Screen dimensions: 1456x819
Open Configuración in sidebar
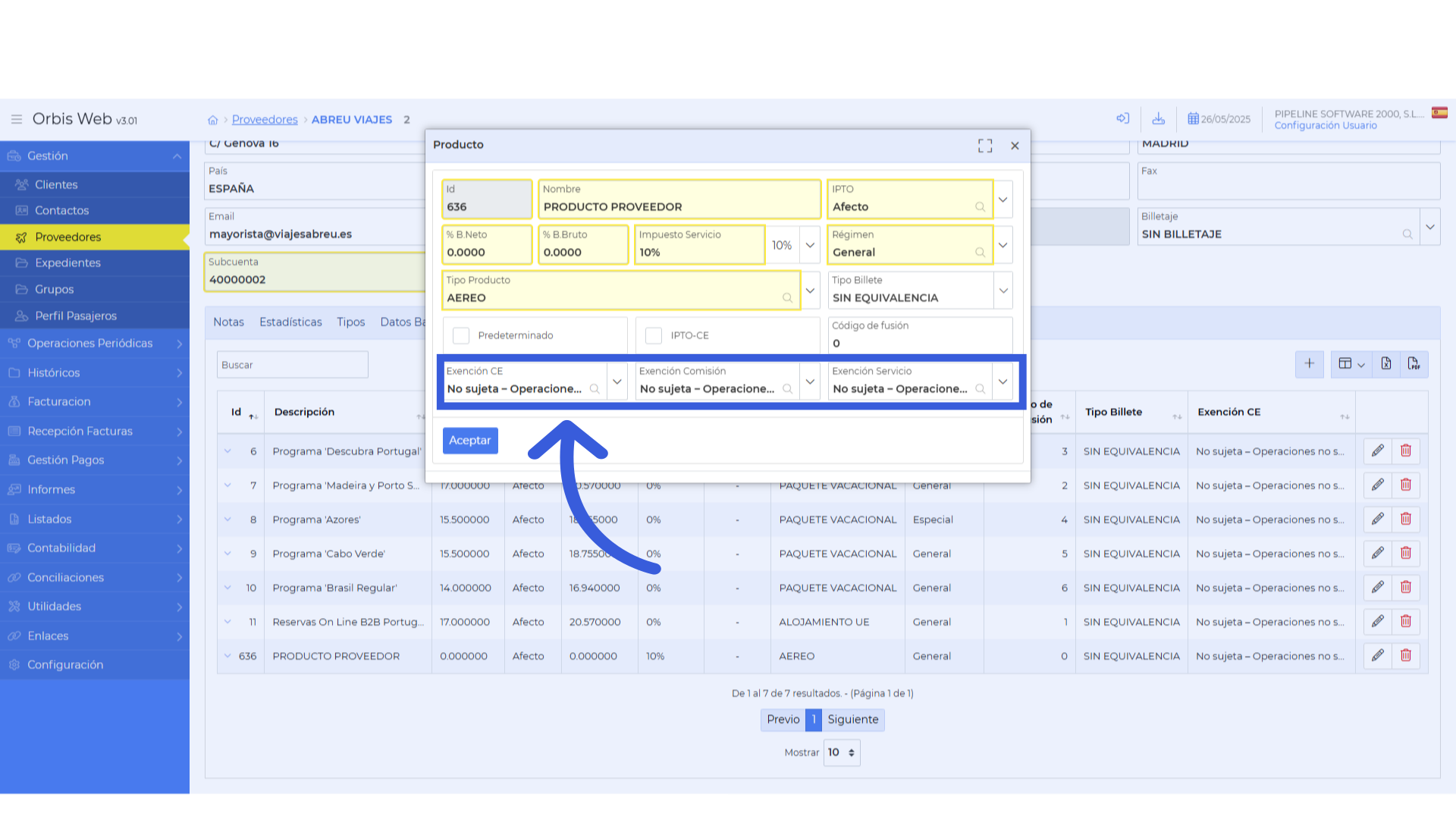(x=95, y=664)
